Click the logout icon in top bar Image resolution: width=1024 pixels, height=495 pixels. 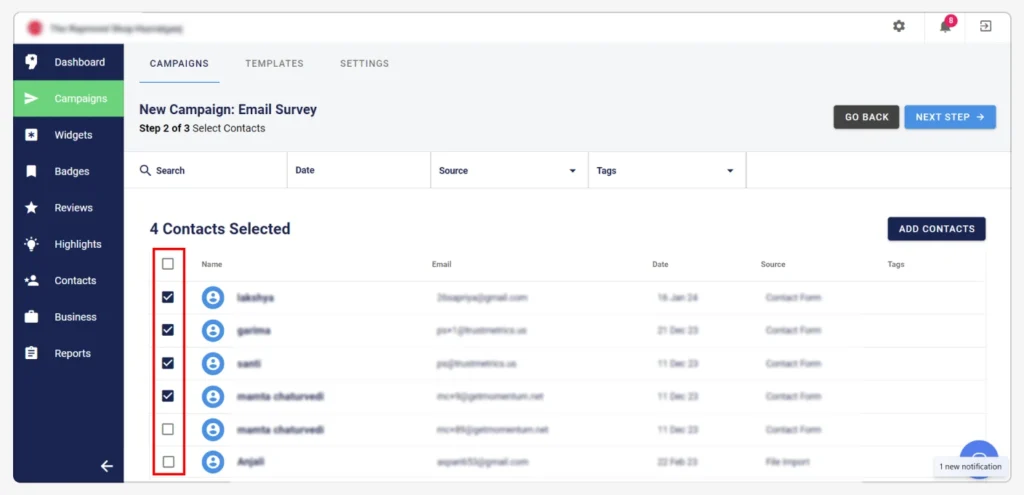(x=985, y=26)
